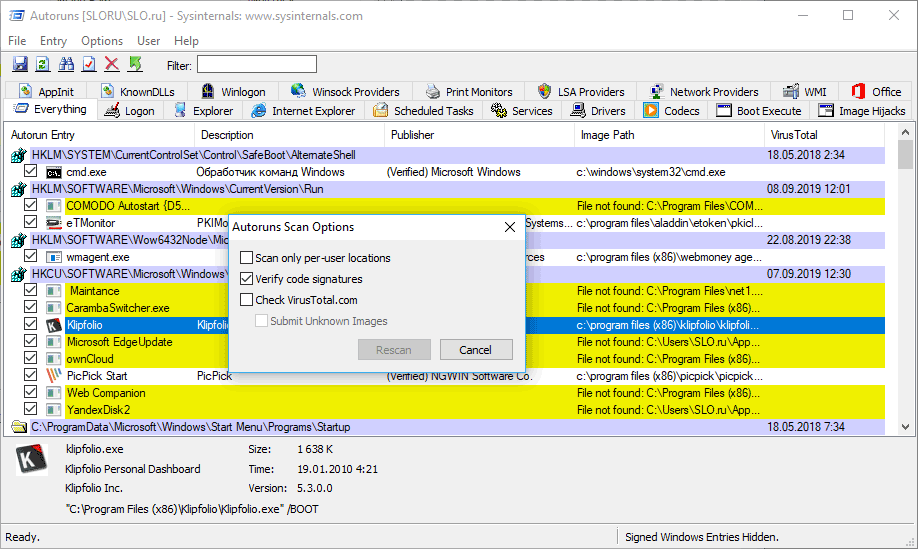This screenshot has width=918, height=549.
Task: Open the Options menu
Action: (102, 41)
